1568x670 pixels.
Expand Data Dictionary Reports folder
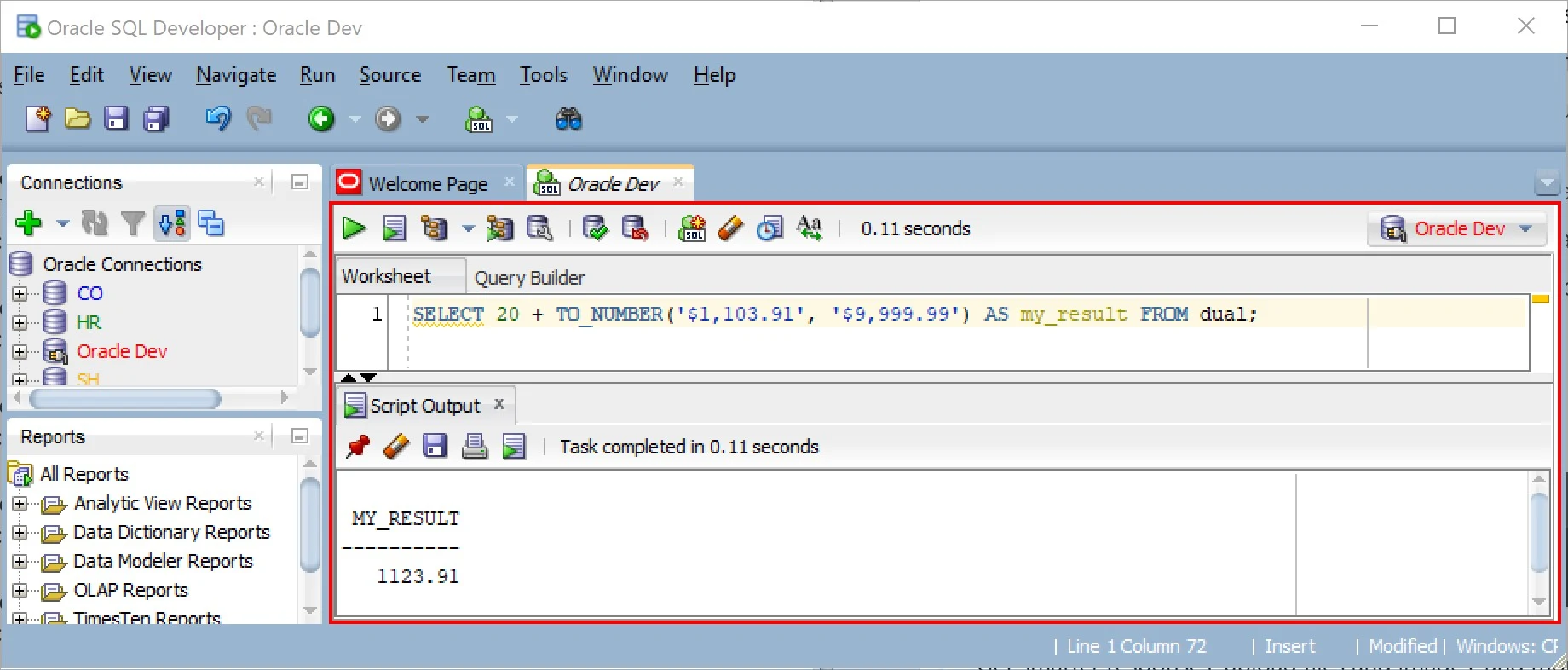[x=20, y=533]
